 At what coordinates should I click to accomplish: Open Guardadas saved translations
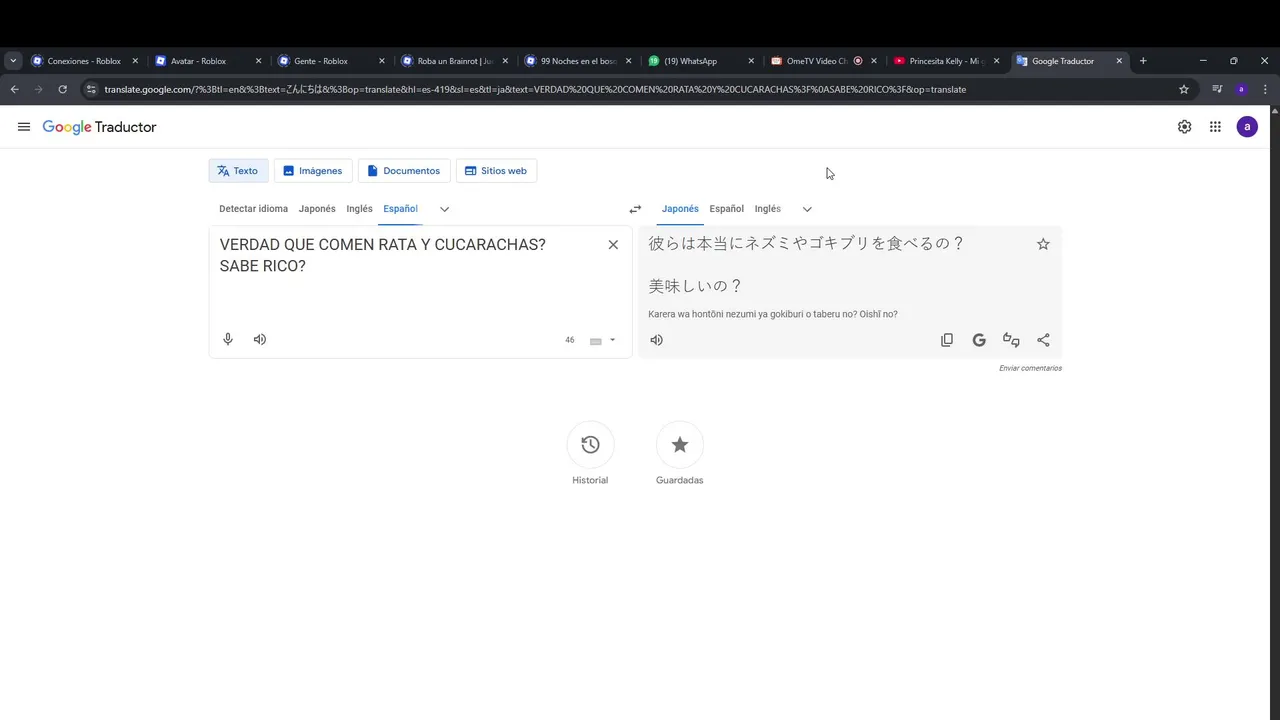[x=680, y=445]
